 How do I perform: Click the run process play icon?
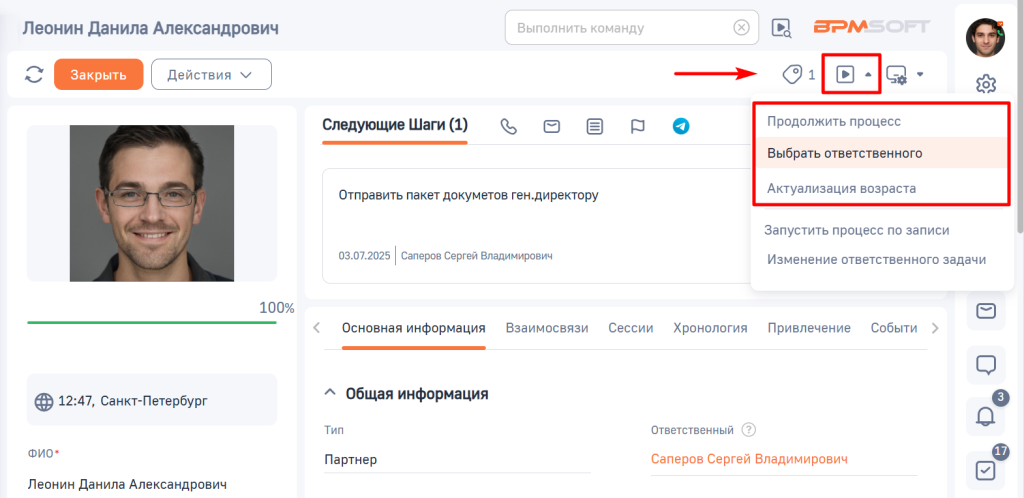(x=845, y=74)
